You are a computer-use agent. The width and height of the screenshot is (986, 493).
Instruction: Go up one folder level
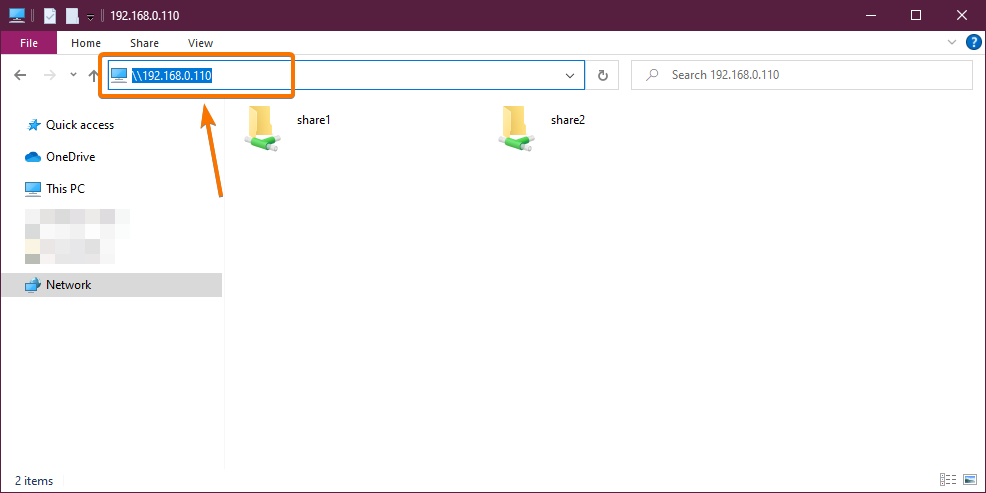point(93,75)
